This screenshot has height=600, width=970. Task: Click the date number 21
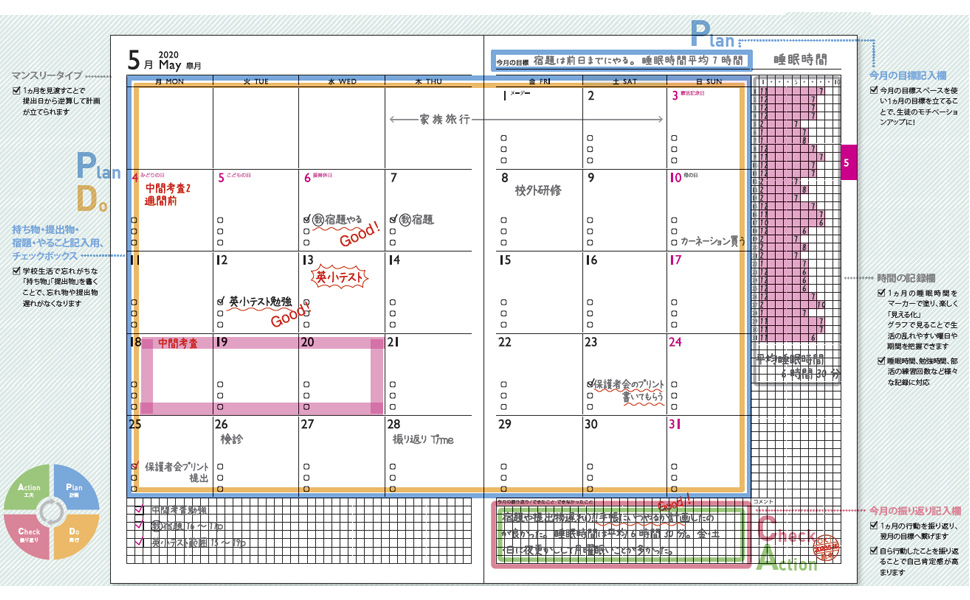click(x=393, y=342)
